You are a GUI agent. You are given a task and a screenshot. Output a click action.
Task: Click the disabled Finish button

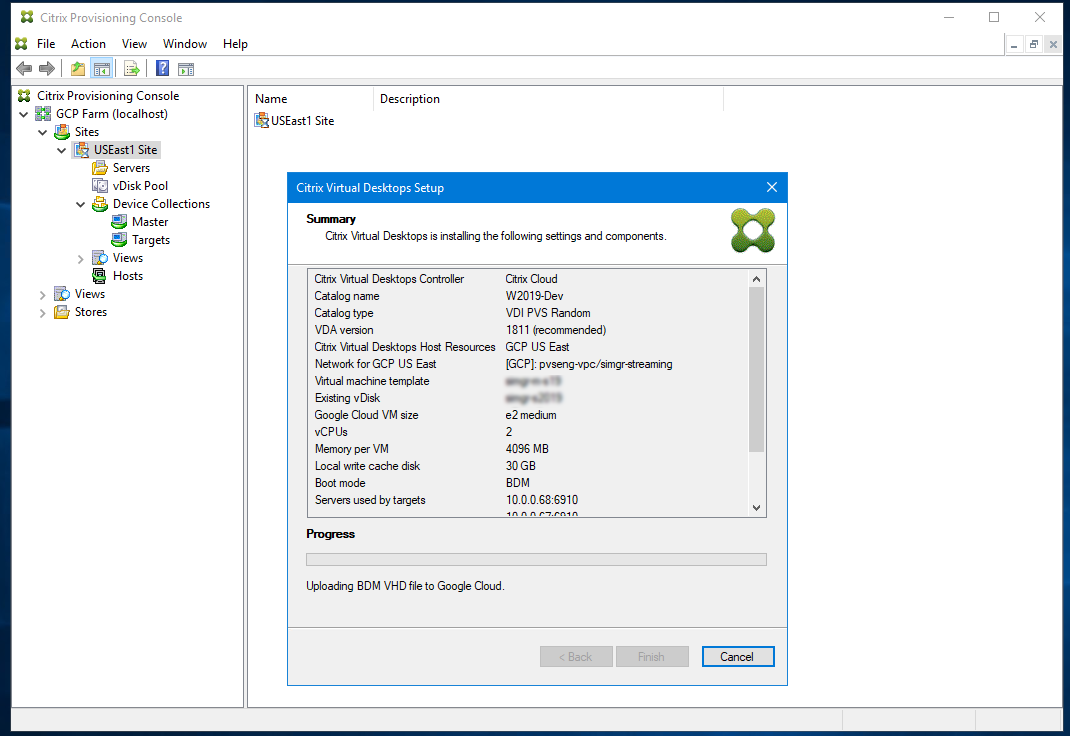coord(652,656)
